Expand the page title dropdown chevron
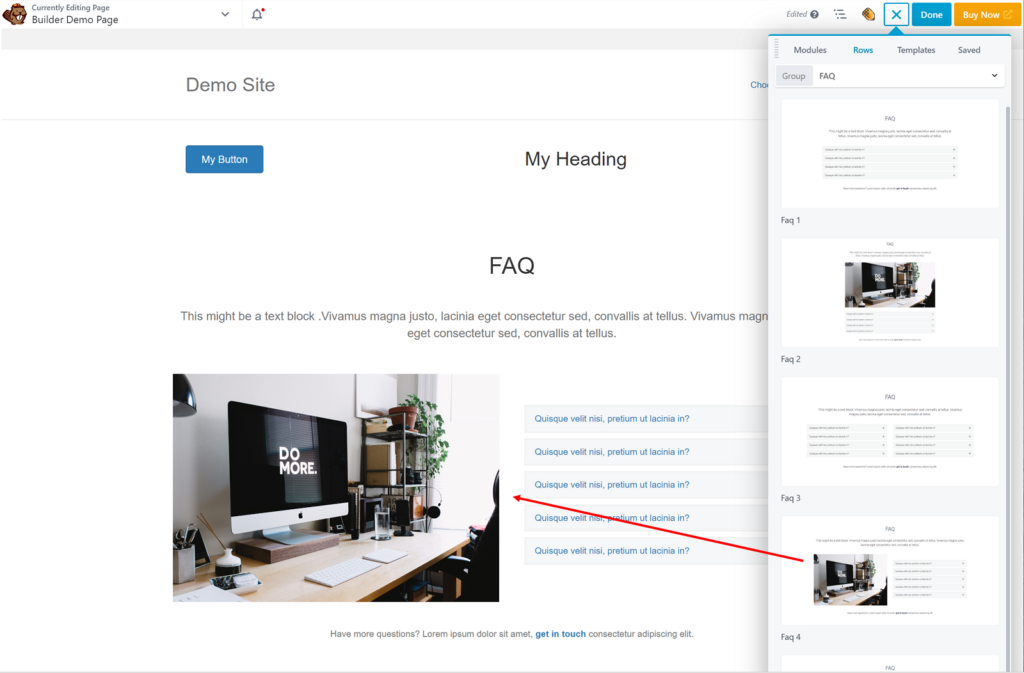The image size is (1024, 673). tap(225, 14)
